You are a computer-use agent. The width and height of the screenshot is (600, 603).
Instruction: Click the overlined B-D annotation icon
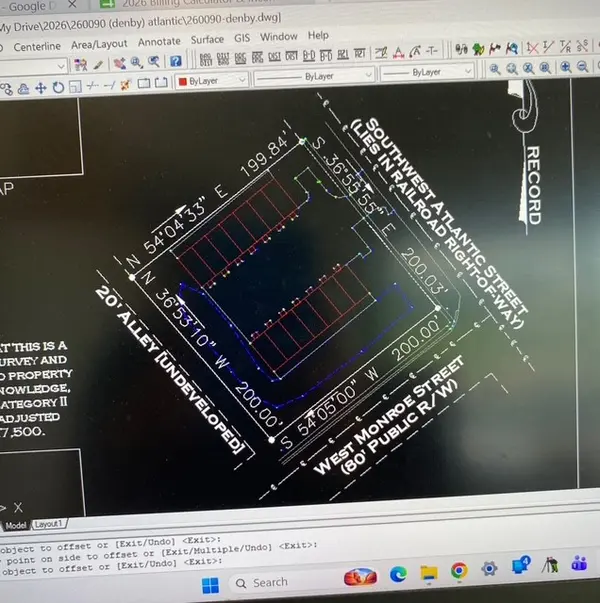(326, 56)
